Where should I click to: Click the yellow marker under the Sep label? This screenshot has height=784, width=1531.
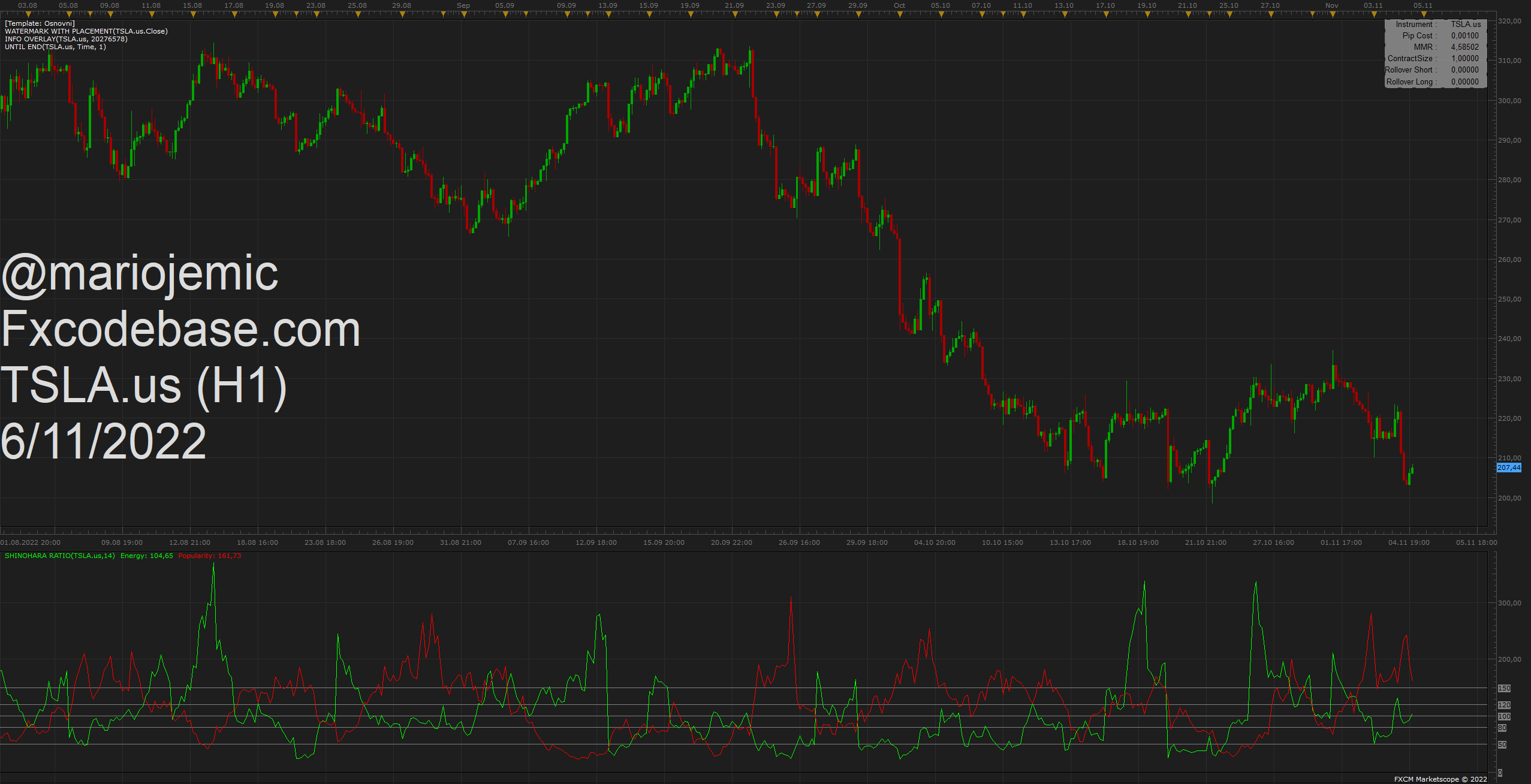tap(464, 14)
